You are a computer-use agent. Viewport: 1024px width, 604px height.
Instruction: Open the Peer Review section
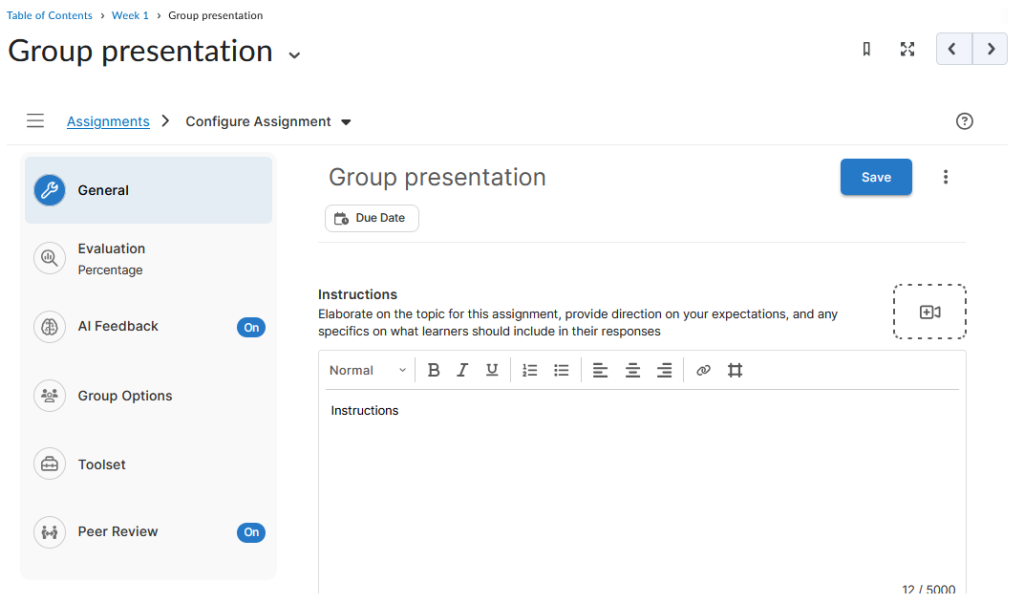click(x=148, y=532)
